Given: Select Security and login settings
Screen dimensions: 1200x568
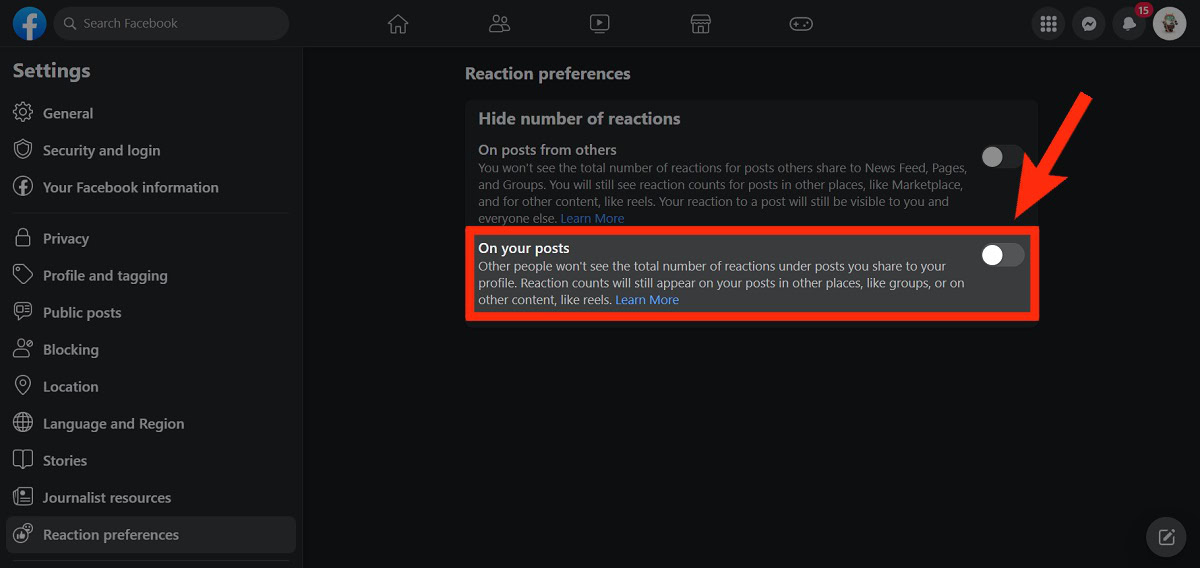Looking at the screenshot, I should [101, 151].
